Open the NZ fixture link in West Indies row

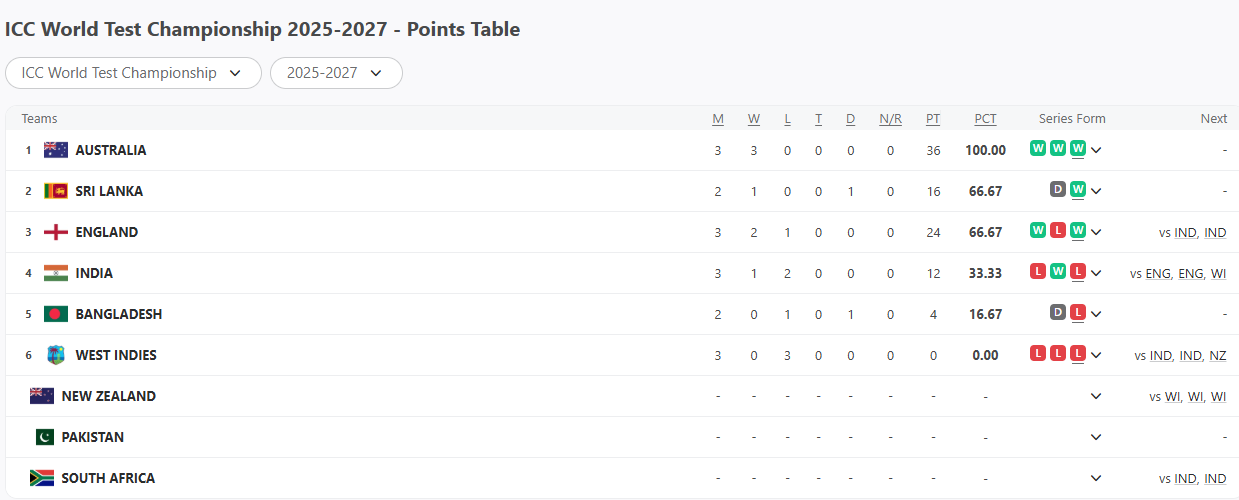click(x=1217, y=356)
